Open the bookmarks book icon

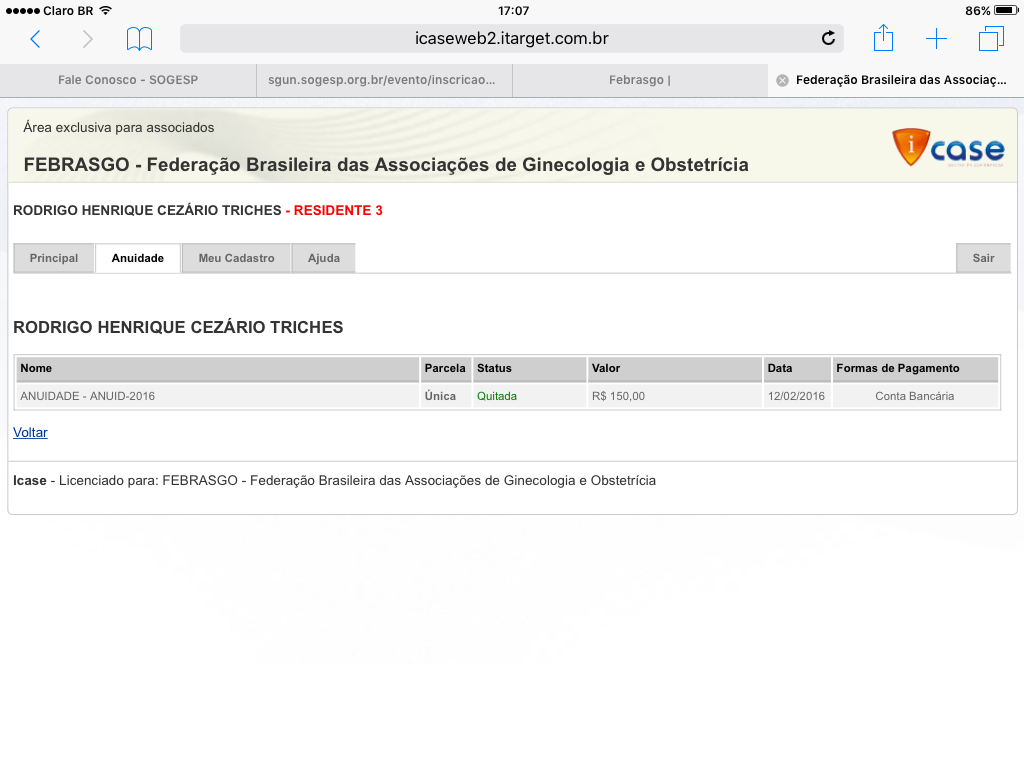[x=139, y=39]
